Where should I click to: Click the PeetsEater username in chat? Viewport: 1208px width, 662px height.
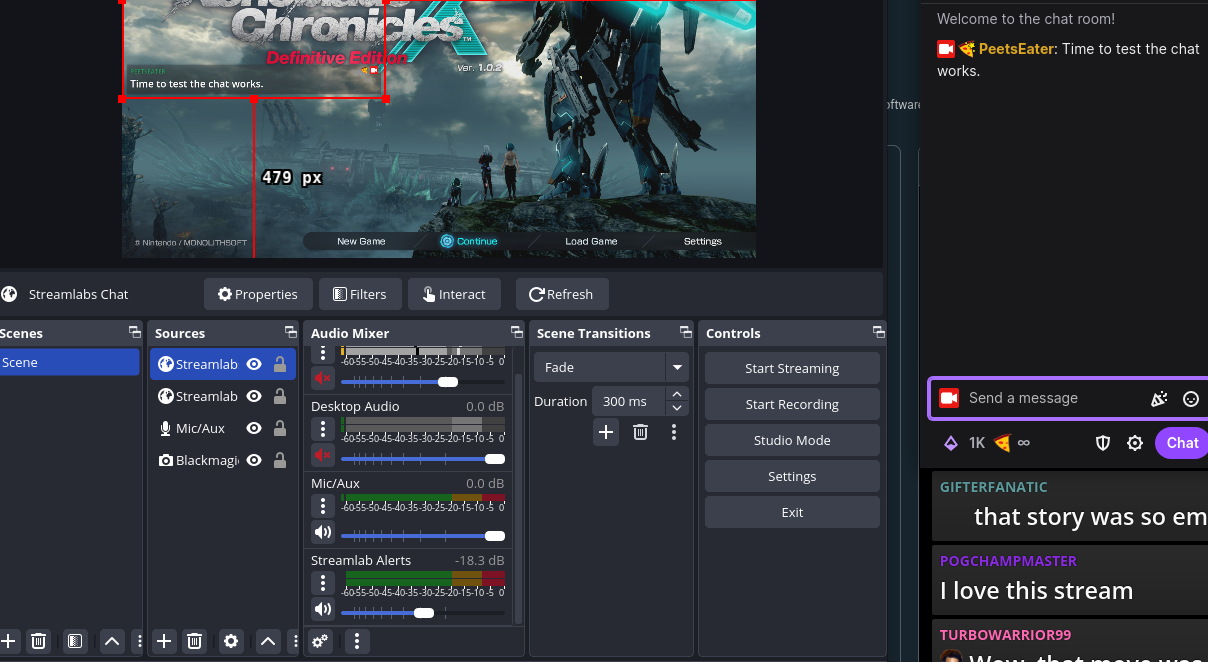click(1016, 48)
